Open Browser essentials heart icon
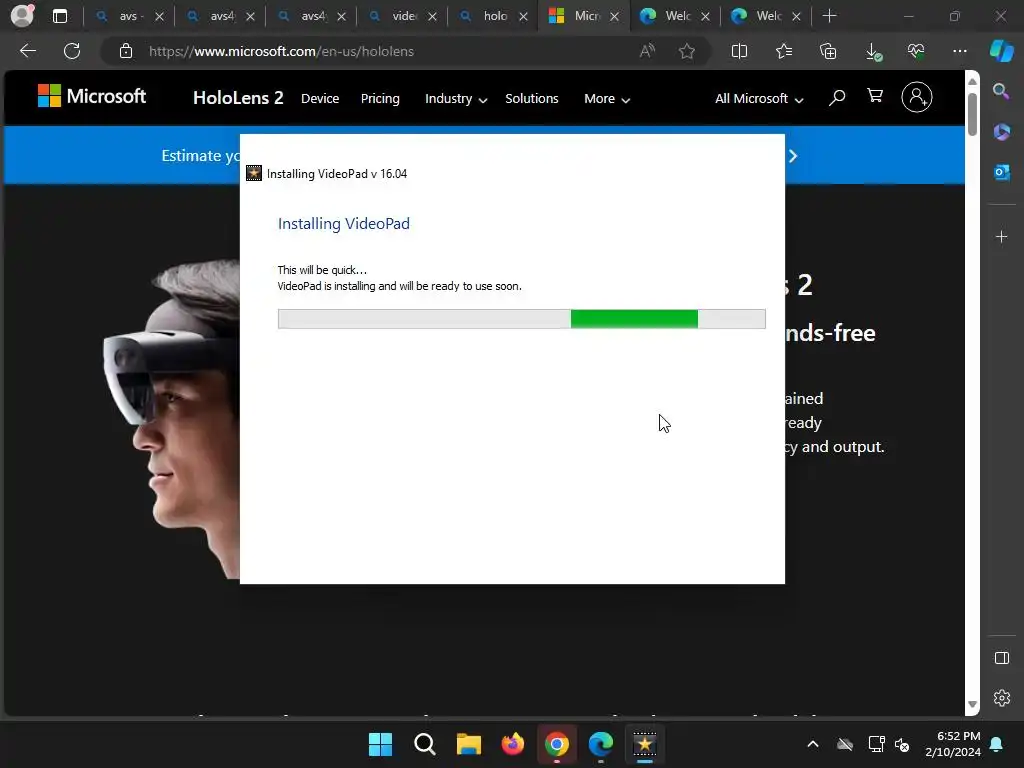The width and height of the screenshot is (1024, 768). coord(916,51)
